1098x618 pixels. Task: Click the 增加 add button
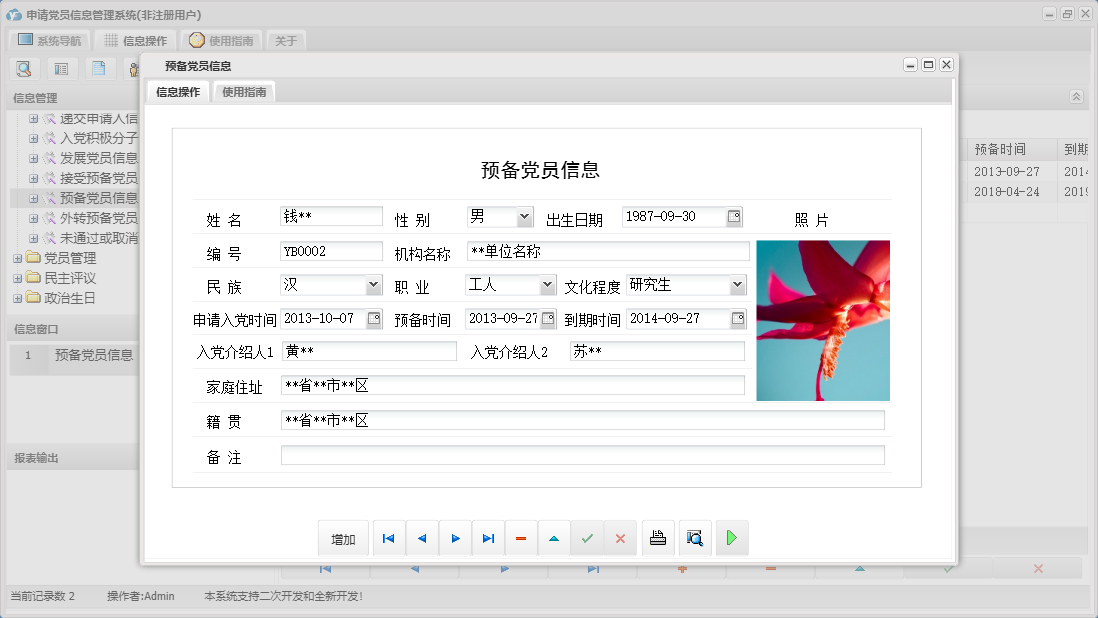coord(343,538)
